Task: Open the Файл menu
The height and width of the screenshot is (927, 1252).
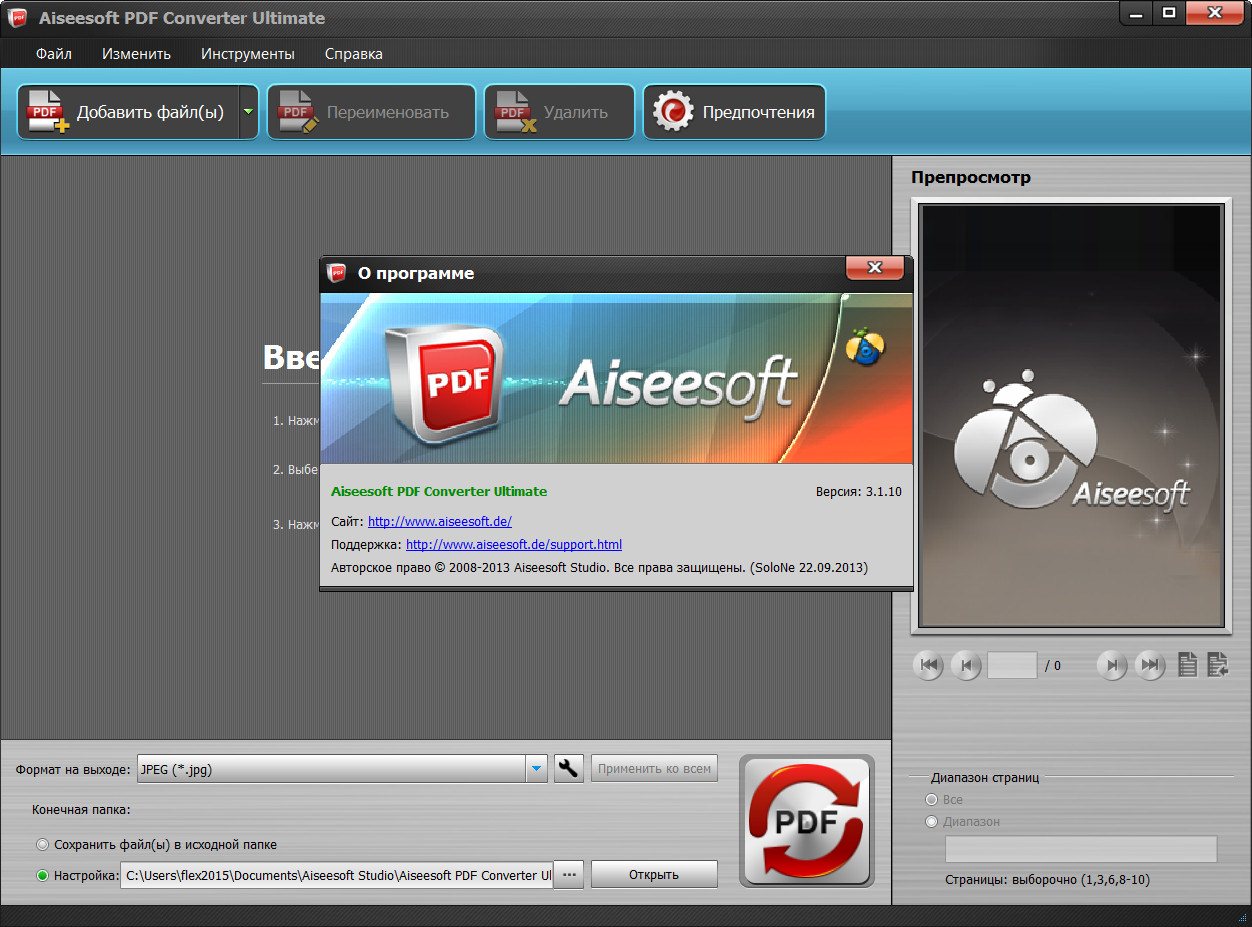Action: (54, 54)
